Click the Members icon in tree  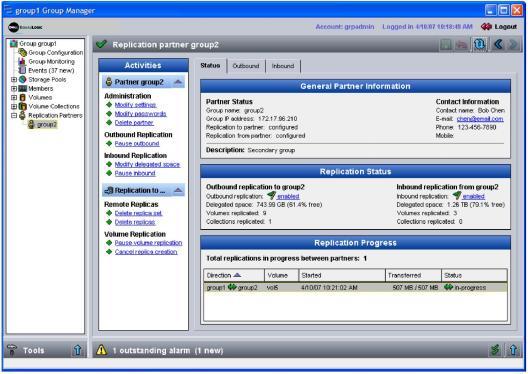tap(23, 89)
